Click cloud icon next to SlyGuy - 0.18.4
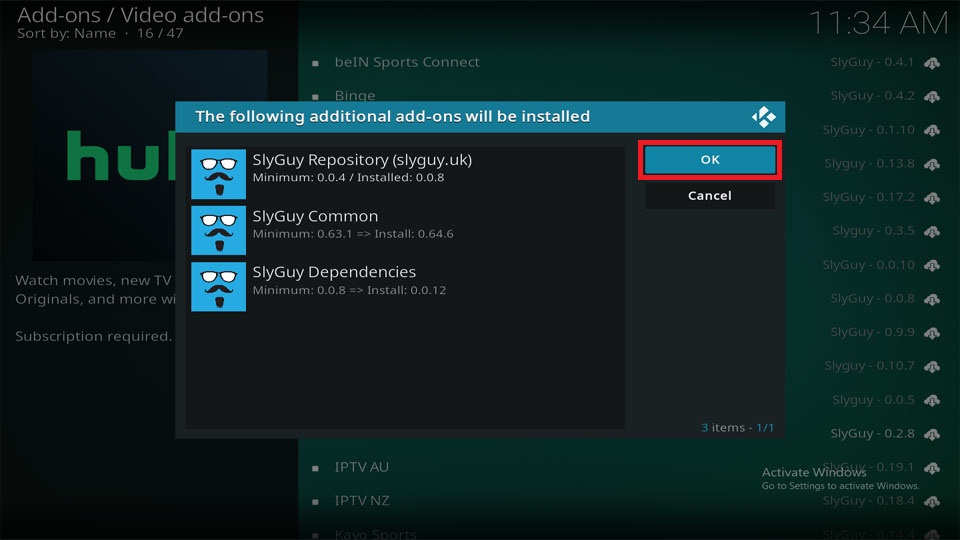Image resolution: width=960 pixels, height=540 pixels. 932,501
